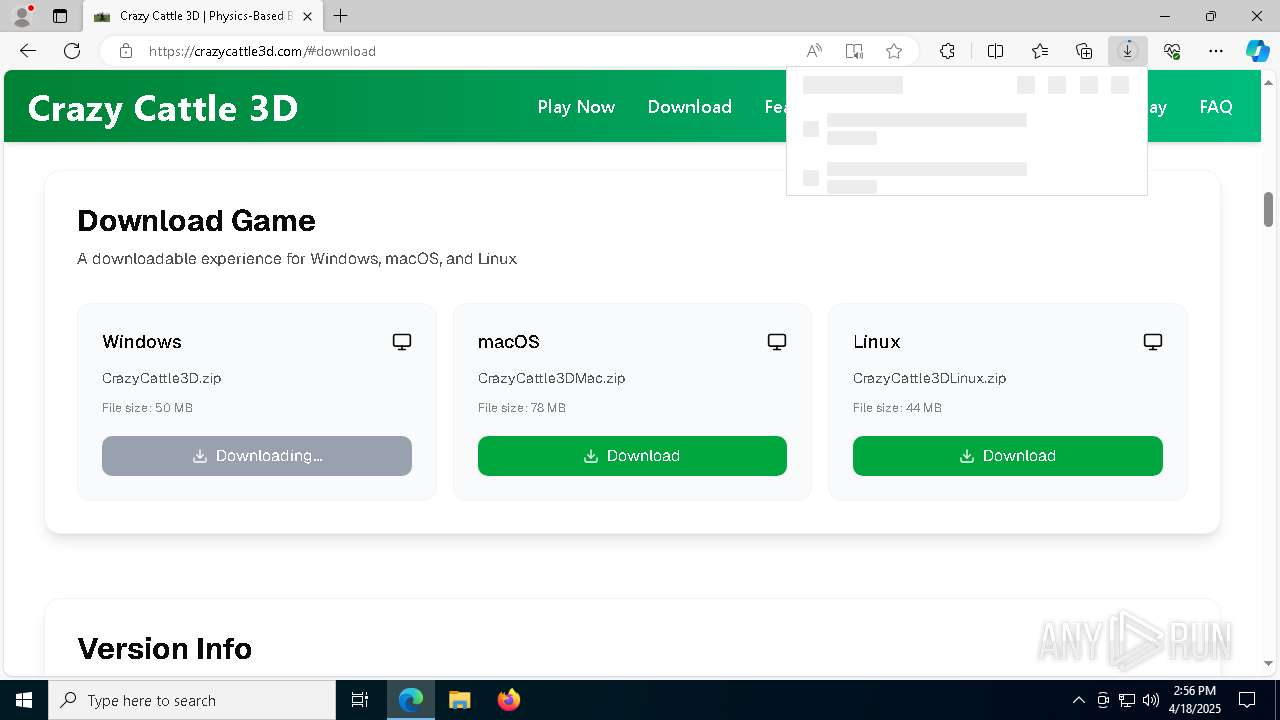This screenshot has width=1280, height=720.
Task: Open the Play Now nav link
Action: pos(576,107)
